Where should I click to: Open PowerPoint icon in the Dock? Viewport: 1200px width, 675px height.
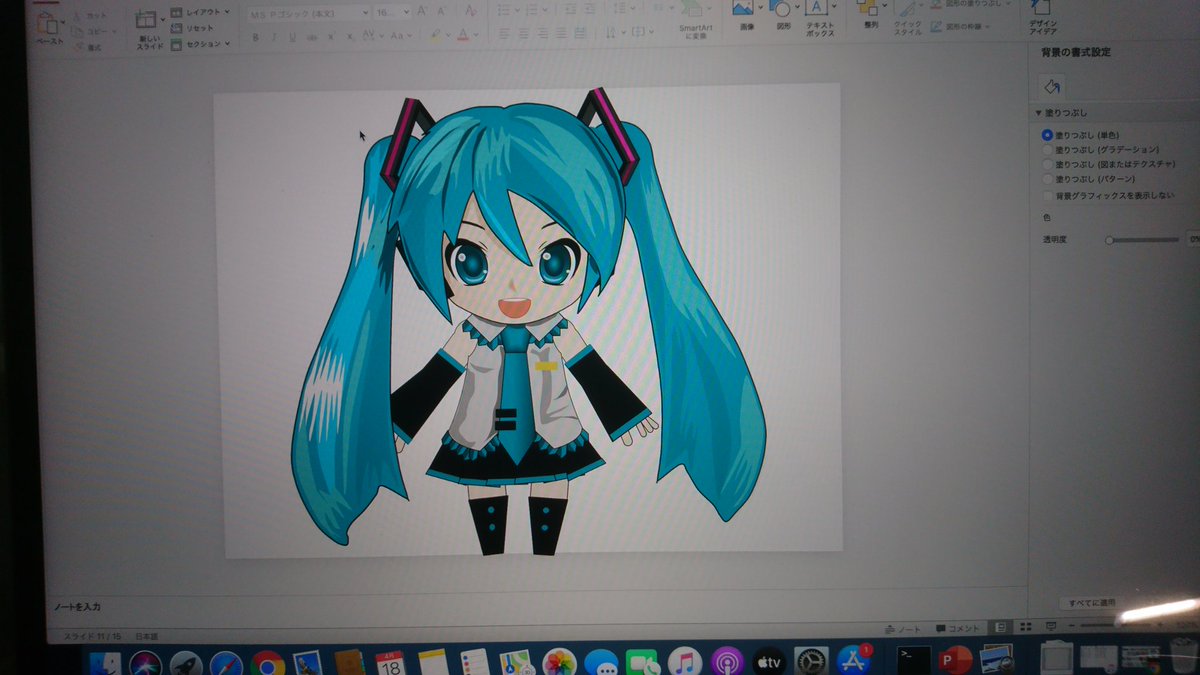956,659
